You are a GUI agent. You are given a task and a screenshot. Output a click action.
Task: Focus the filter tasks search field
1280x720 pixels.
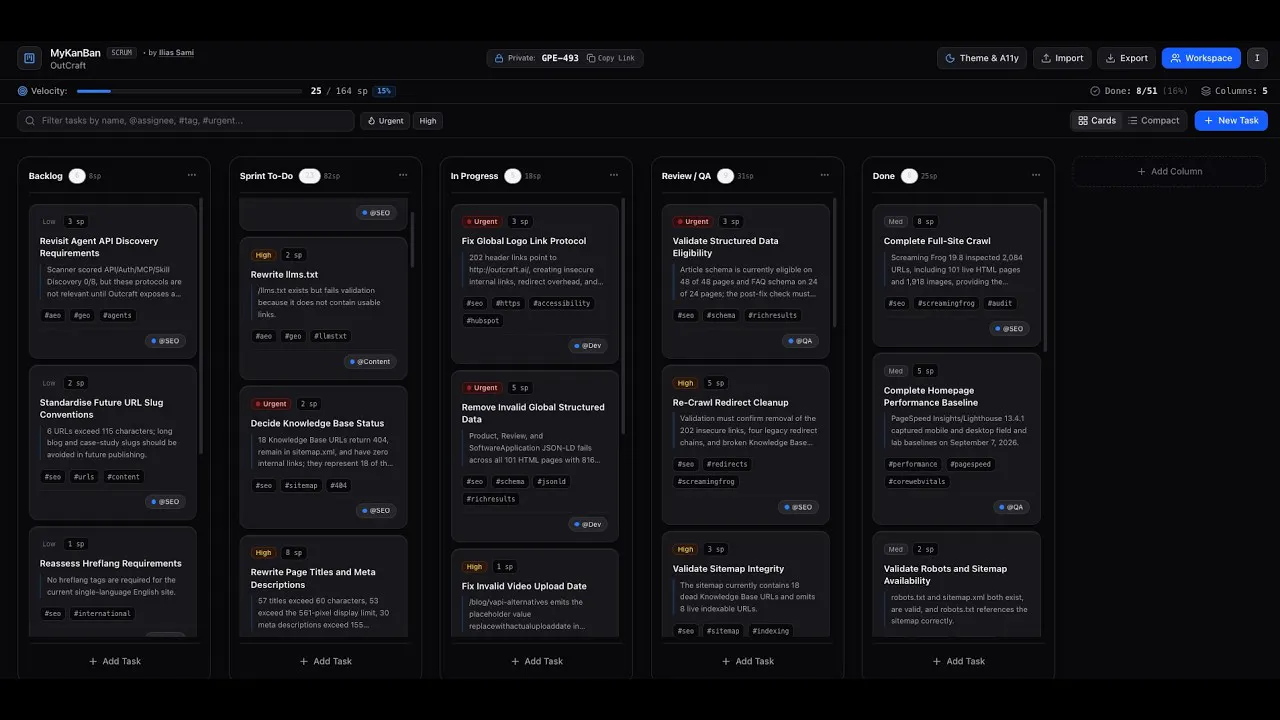click(186, 120)
